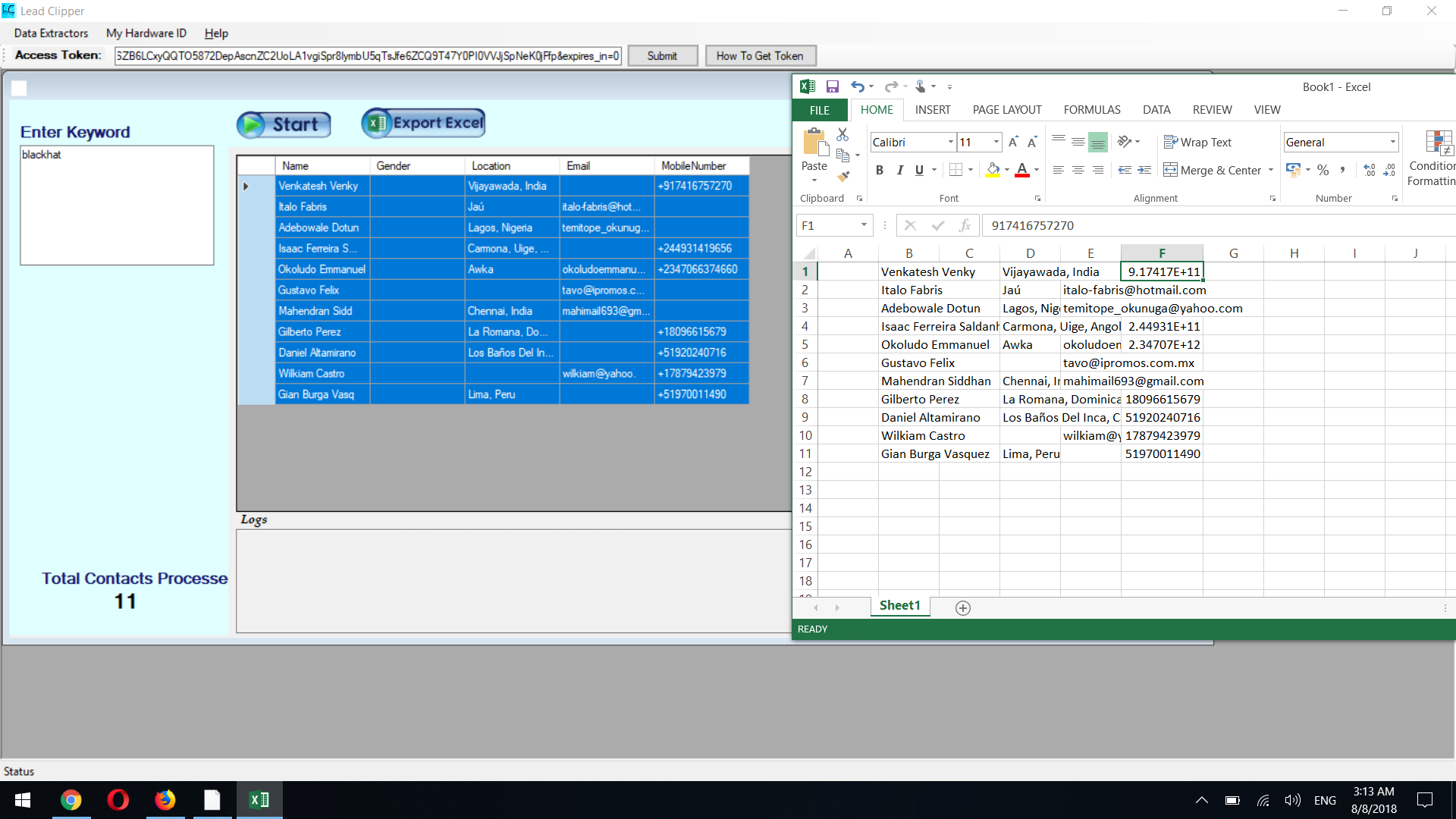Screen dimensions: 1456x819
Task: Increase the cell indent
Action: tap(1144, 170)
